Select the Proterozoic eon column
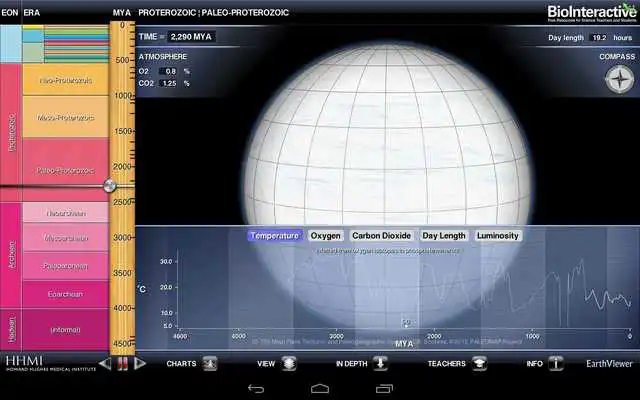 (11, 132)
